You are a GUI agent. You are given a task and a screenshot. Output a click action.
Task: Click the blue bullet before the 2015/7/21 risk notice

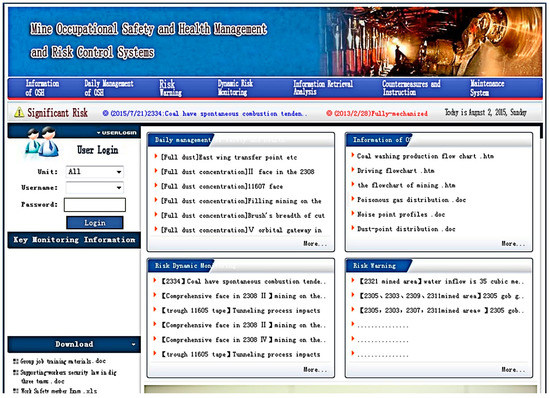pos(105,113)
